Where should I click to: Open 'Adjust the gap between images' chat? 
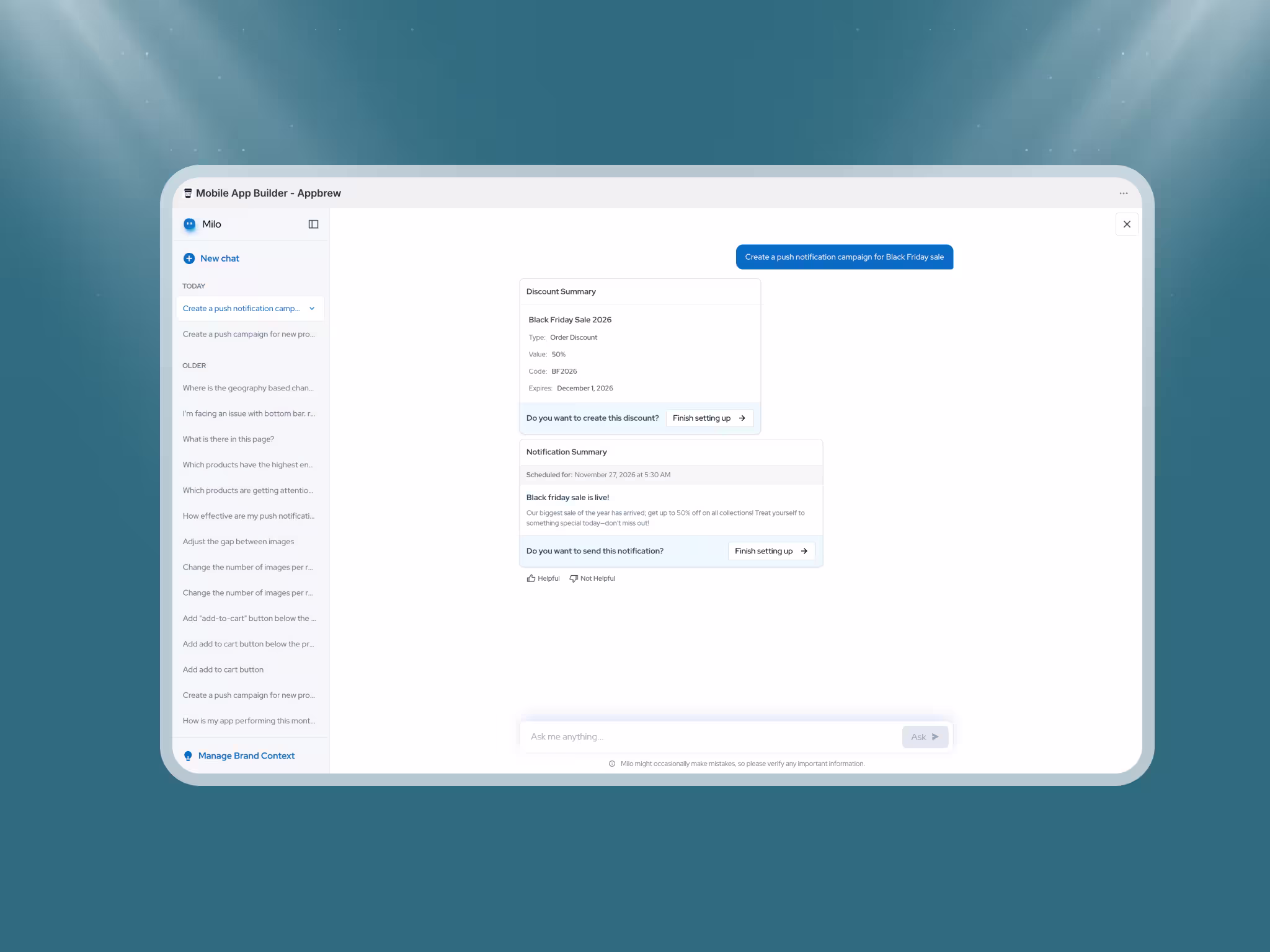click(x=238, y=542)
